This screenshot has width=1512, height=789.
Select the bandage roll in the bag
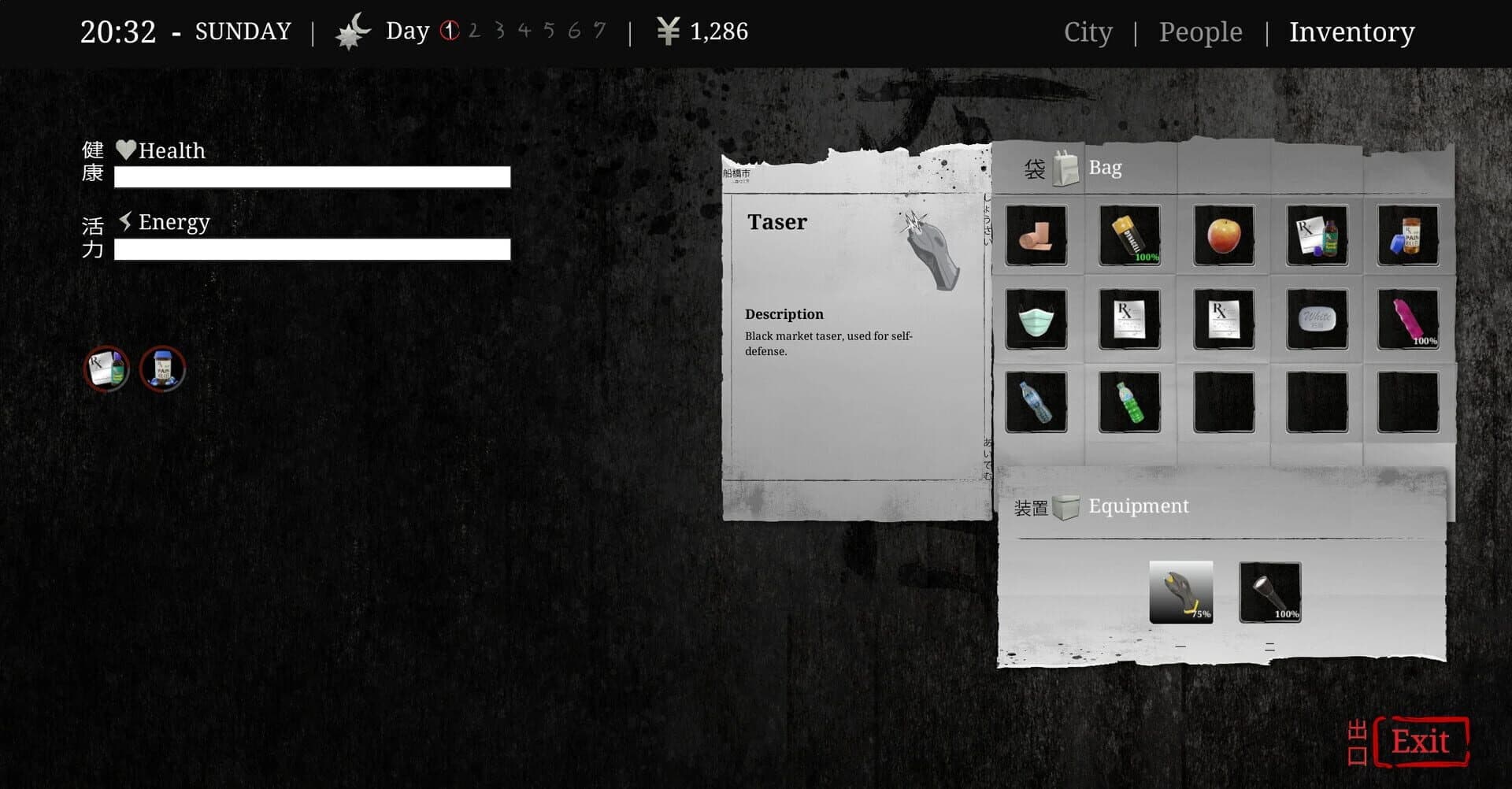1036,235
